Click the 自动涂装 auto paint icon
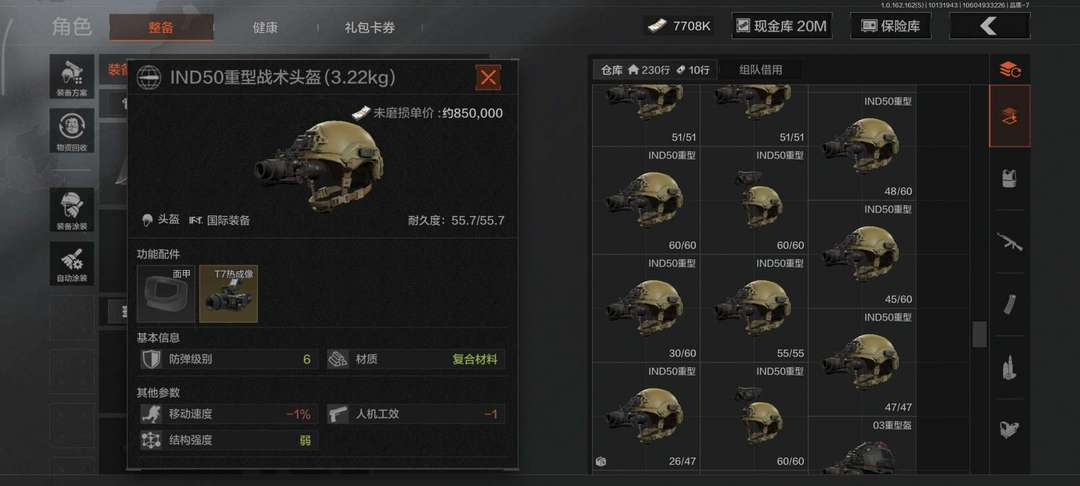 (72, 264)
